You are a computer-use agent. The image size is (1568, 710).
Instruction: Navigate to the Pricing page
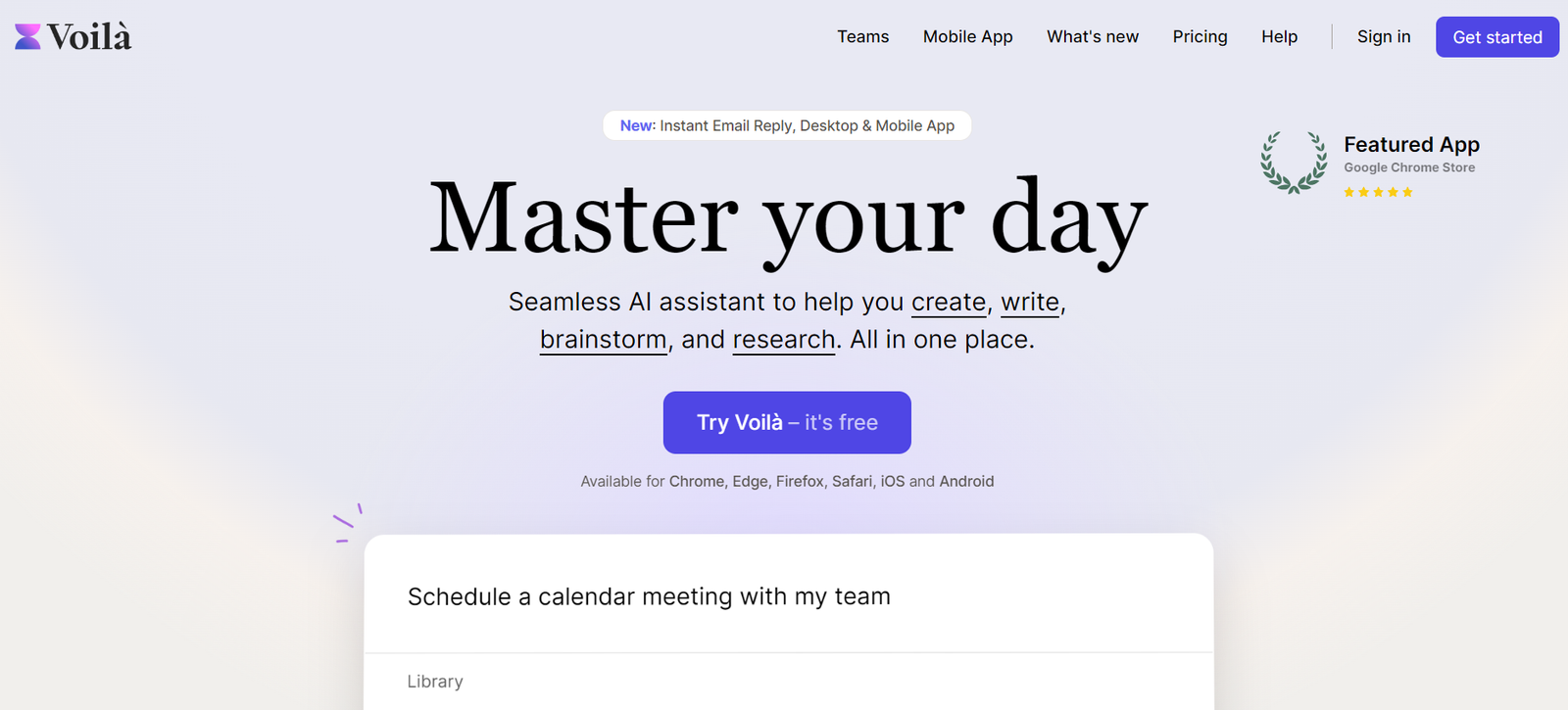click(1200, 37)
